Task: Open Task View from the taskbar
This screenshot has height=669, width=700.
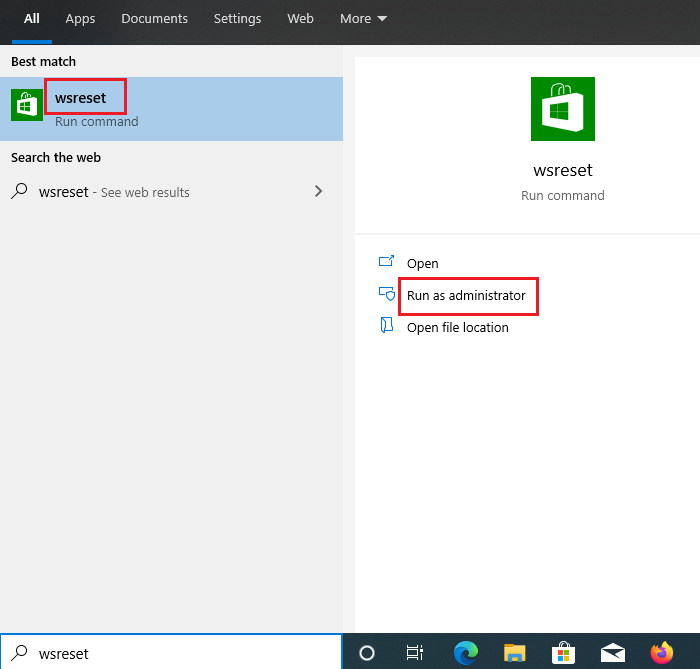Action: [415, 653]
